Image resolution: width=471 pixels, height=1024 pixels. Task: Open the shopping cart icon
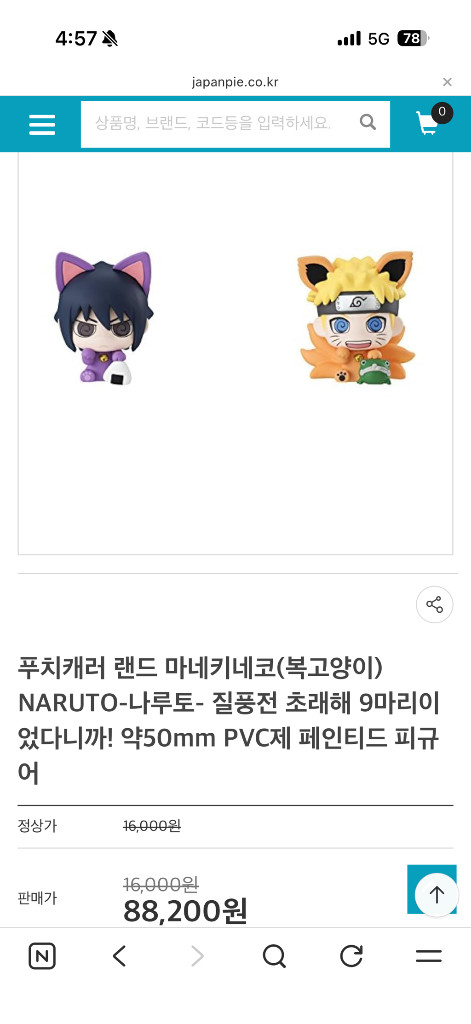coord(427,123)
